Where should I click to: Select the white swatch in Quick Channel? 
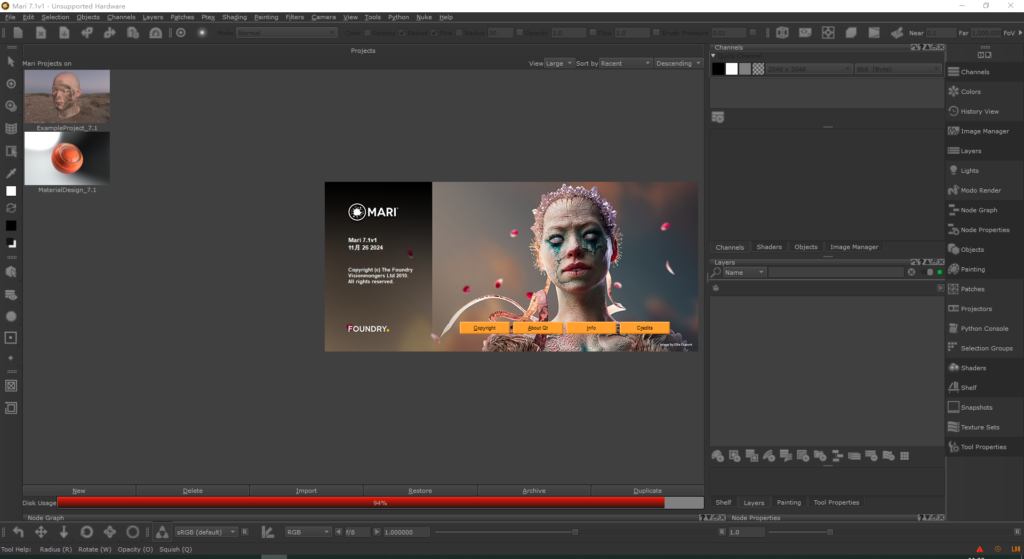(731, 69)
